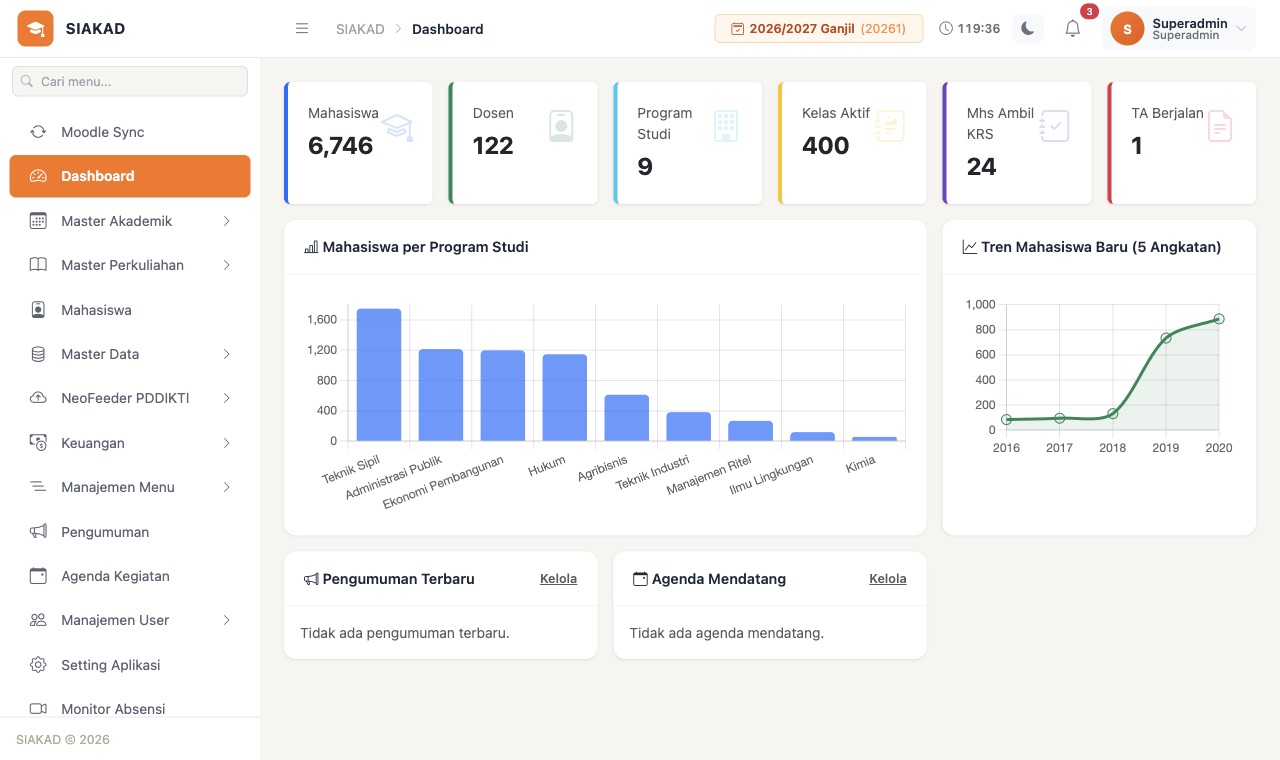Click the Master Data database icon
1280x760 pixels.
tap(38, 354)
